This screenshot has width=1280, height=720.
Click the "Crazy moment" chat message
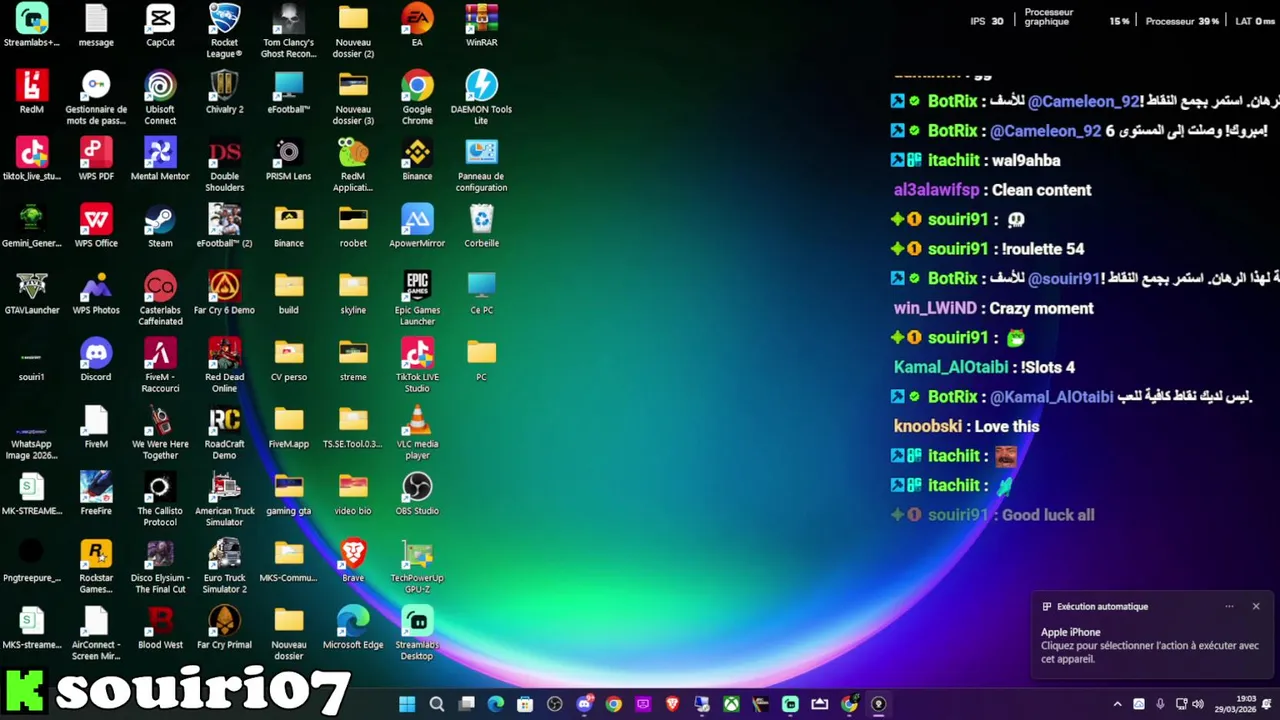coord(1041,308)
